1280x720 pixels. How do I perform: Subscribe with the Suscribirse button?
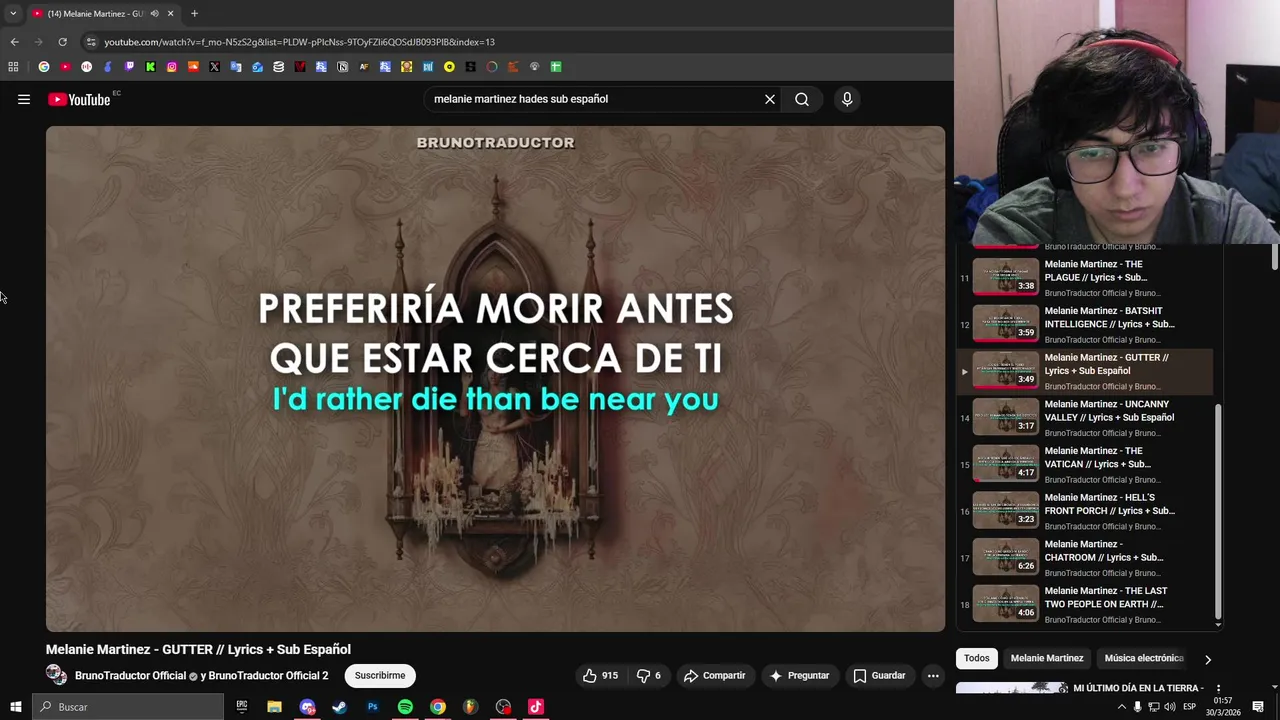click(x=380, y=675)
